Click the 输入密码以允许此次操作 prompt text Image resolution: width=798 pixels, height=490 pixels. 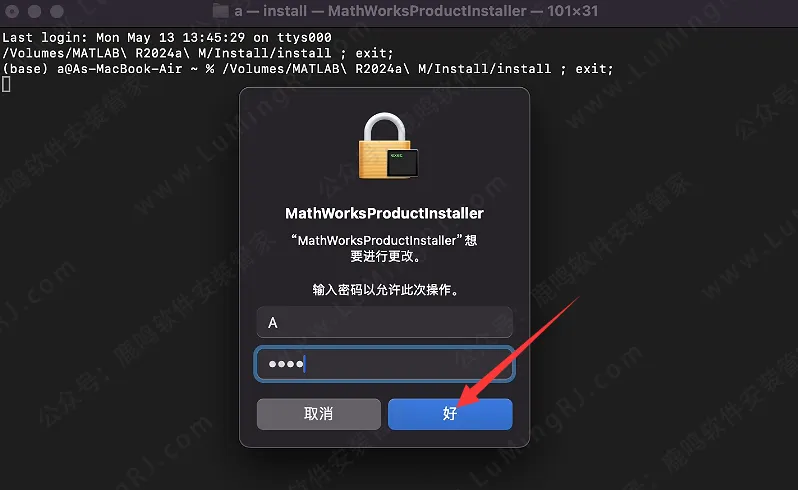(x=384, y=290)
